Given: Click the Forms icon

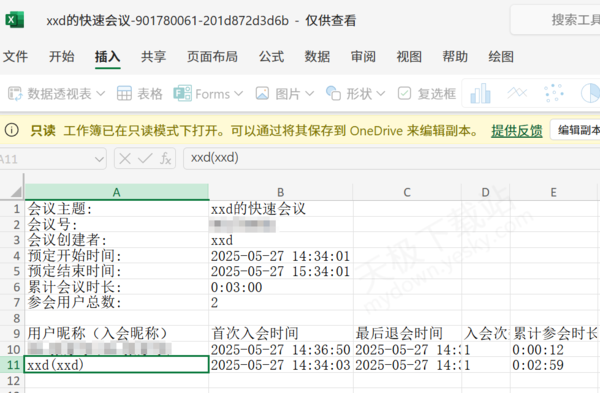Looking at the screenshot, I should click(183, 93).
